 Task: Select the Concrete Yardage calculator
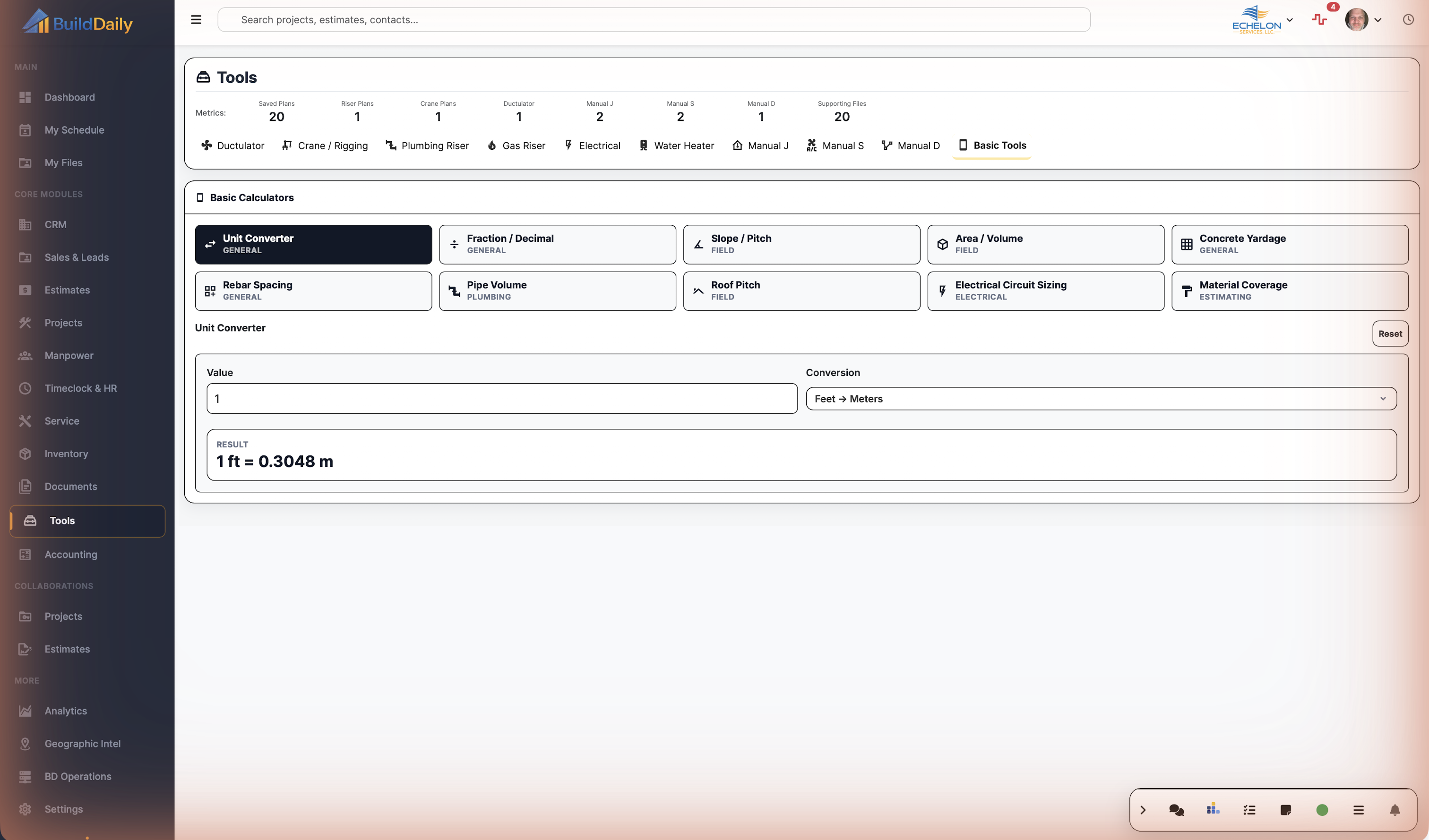point(1290,244)
